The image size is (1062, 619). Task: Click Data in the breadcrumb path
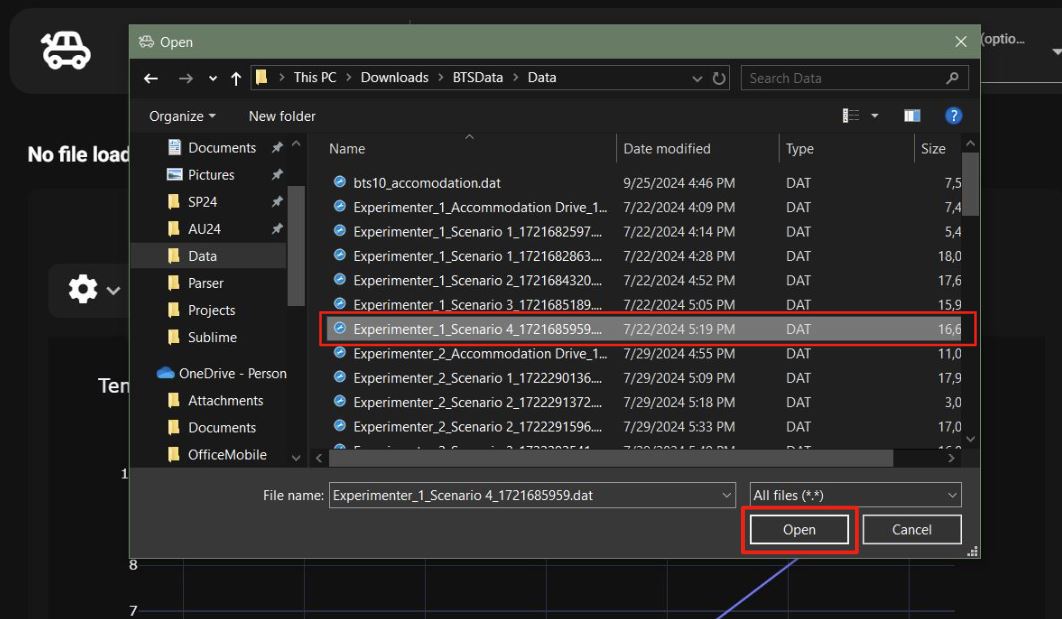pyautogui.click(x=542, y=77)
